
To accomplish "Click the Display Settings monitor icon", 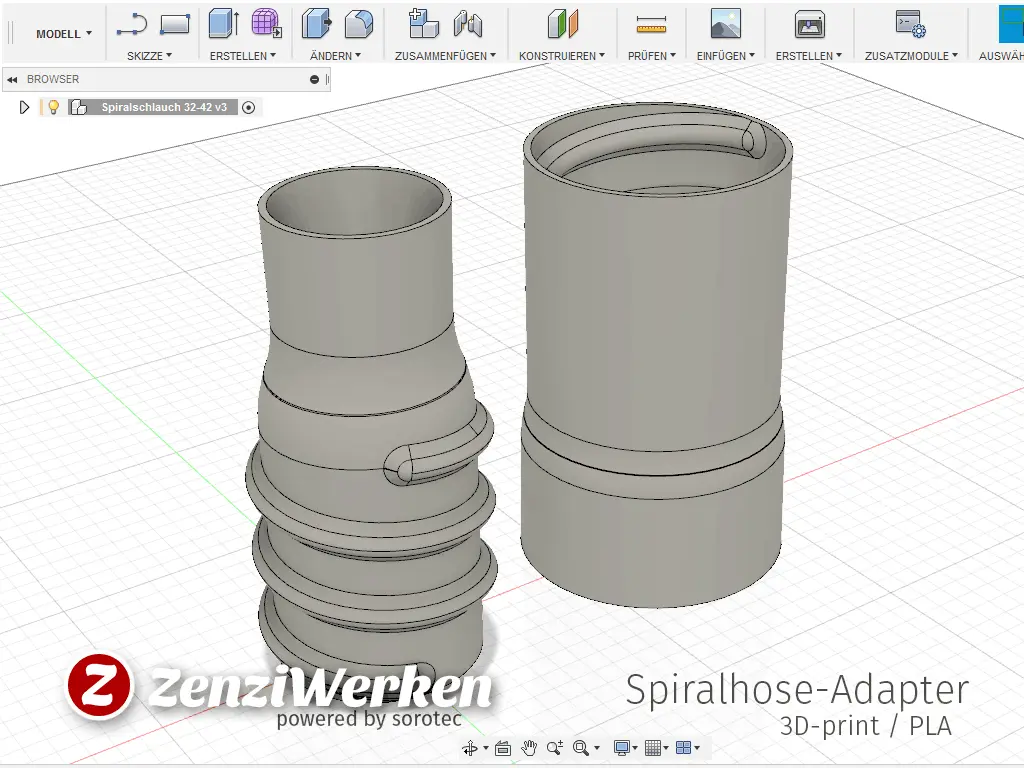I will tap(622, 748).
